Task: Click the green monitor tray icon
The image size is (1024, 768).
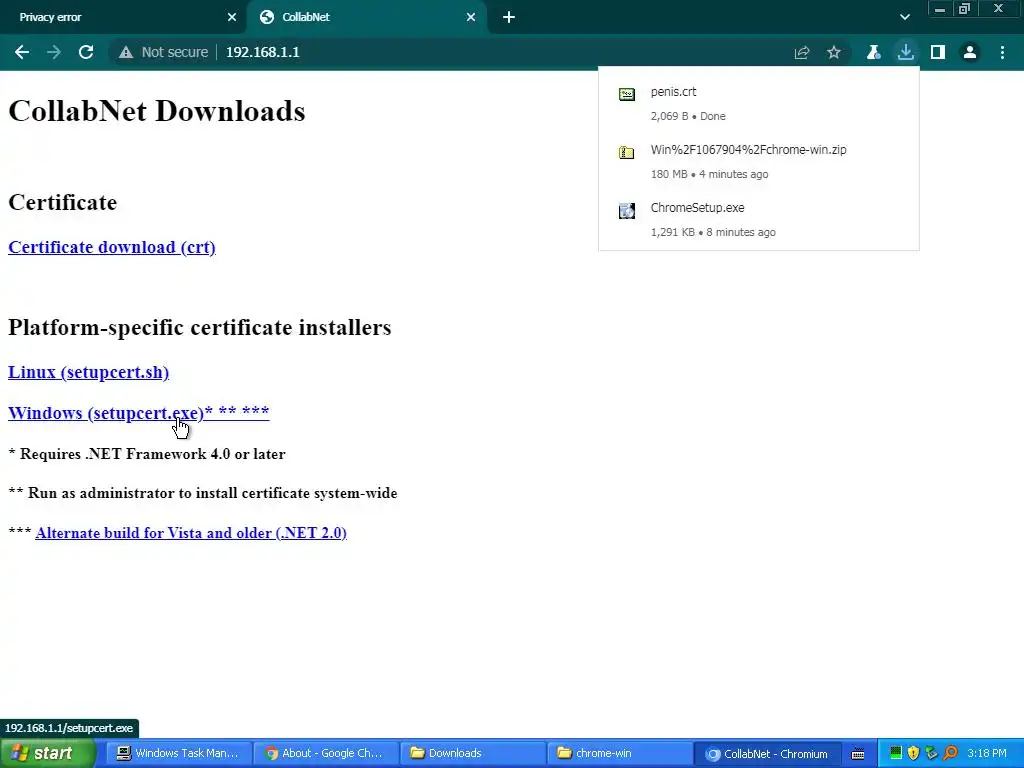Action: pos(896,753)
